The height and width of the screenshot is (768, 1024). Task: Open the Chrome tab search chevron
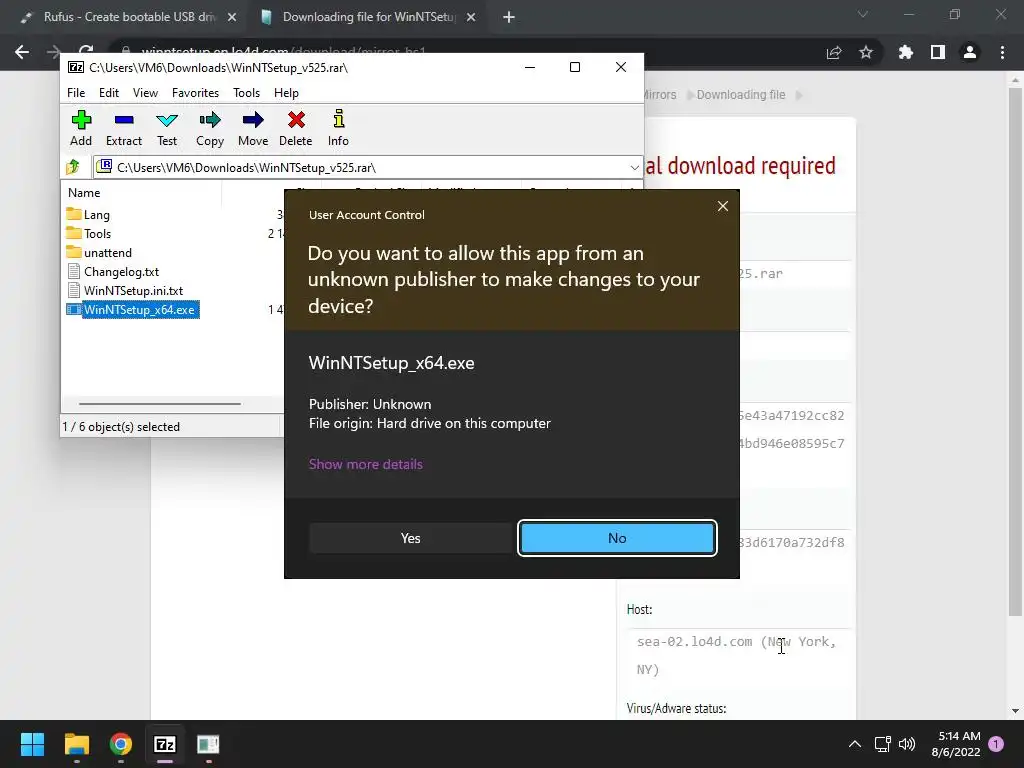coord(863,14)
